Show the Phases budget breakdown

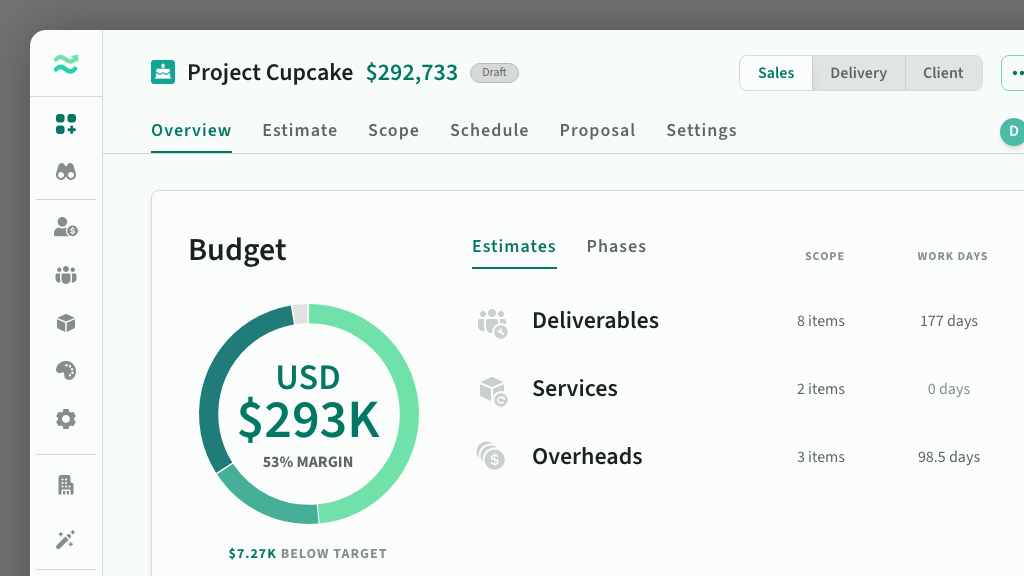tap(616, 246)
